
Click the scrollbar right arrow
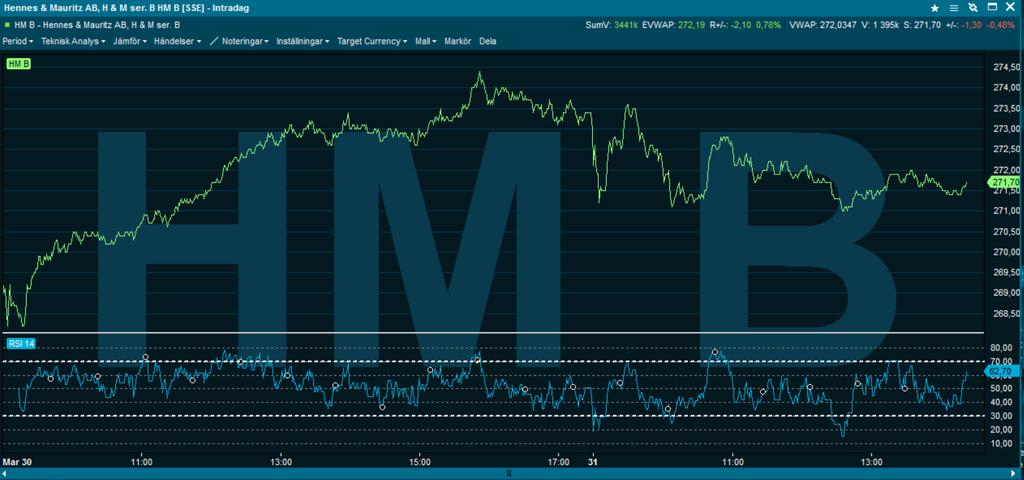point(1013,473)
